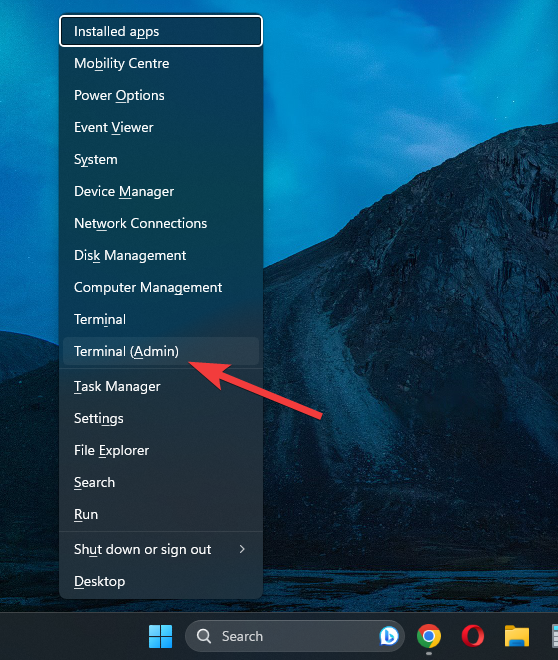Select the Run menu entry

tap(161, 514)
